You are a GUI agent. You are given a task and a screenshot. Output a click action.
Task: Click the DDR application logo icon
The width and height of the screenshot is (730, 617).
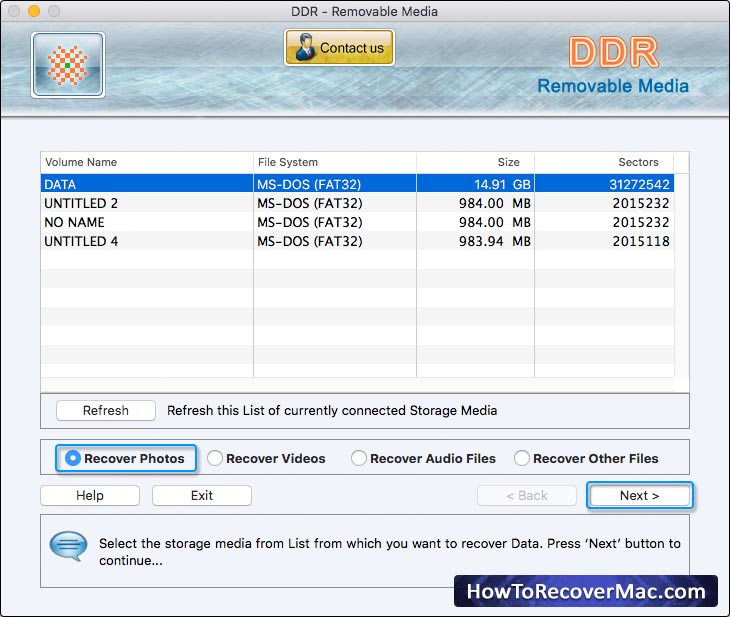point(68,65)
